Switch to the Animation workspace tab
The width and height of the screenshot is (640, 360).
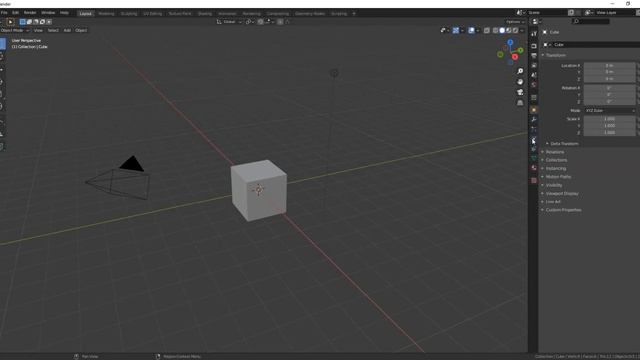227,13
